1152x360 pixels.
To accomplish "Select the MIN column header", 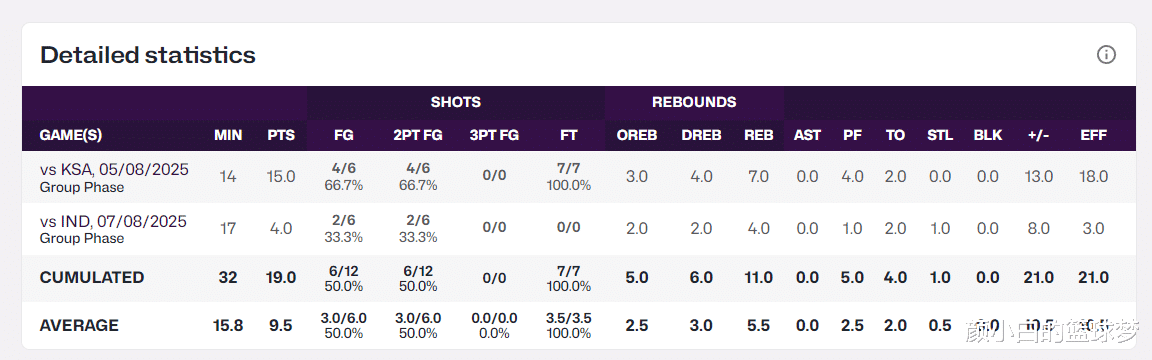I will pyautogui.click(x=228, y=135).
